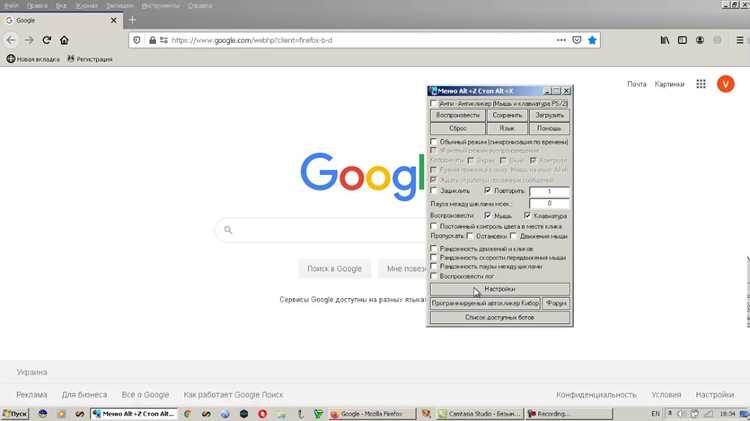Open the Пуск start button

click(x=15, y=414)
